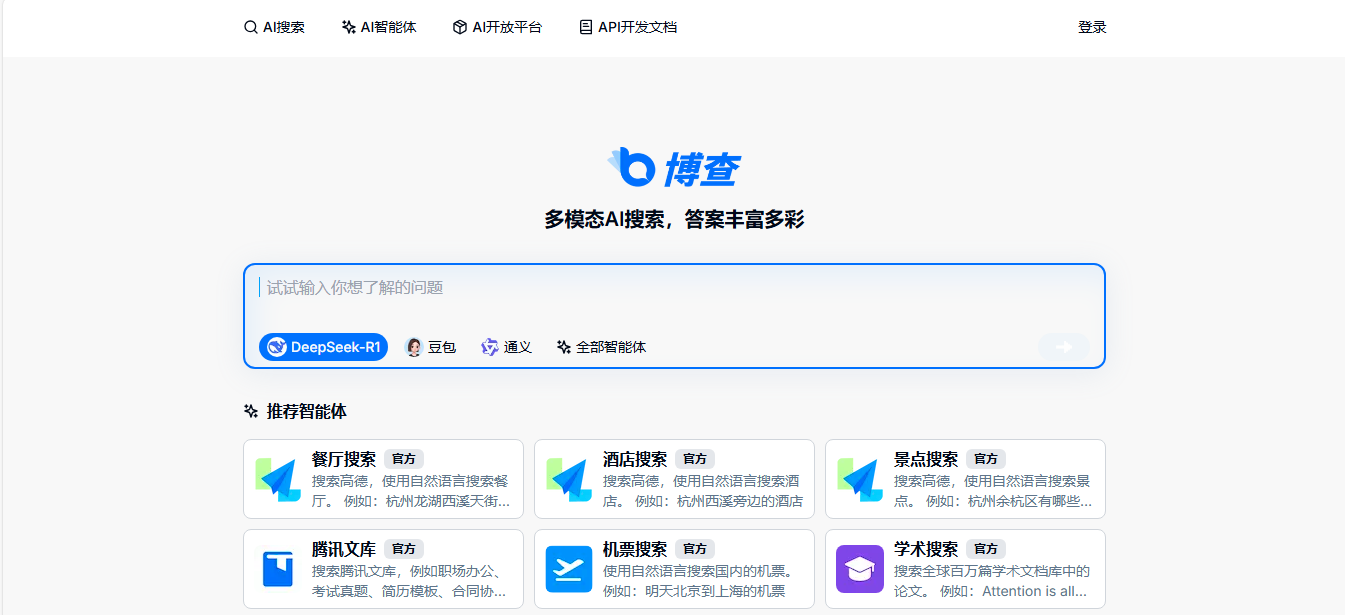This screenshot has width=1345, height=615.
Task: Open the 腾讯文库 agent title
Action: (x=344, y=549)
